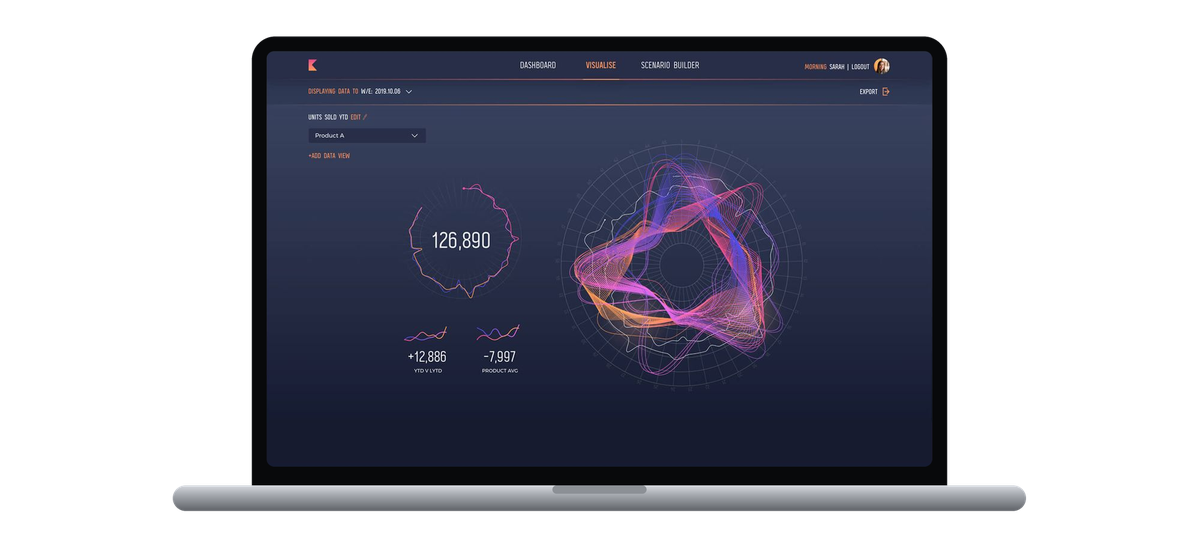Click the UNITS SOLD YTD label
Screen dimensions: 1200x546
pos(328,117)
